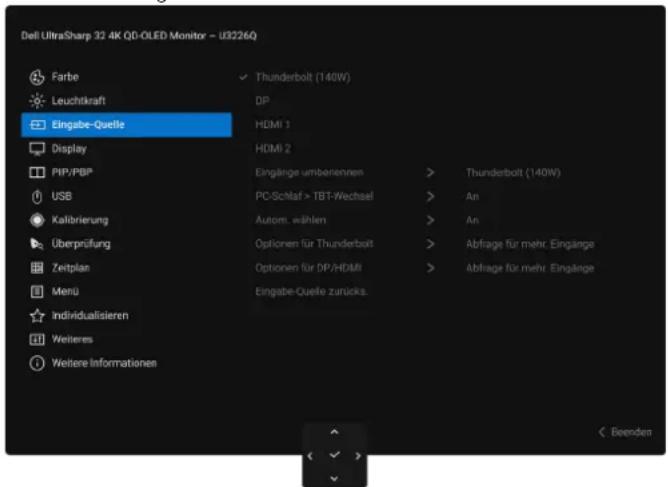The height and width of the screenshot is (487, 668).
Task: Click the Display monitor icon
Action: pyautogui.click(x=37, y=149)
